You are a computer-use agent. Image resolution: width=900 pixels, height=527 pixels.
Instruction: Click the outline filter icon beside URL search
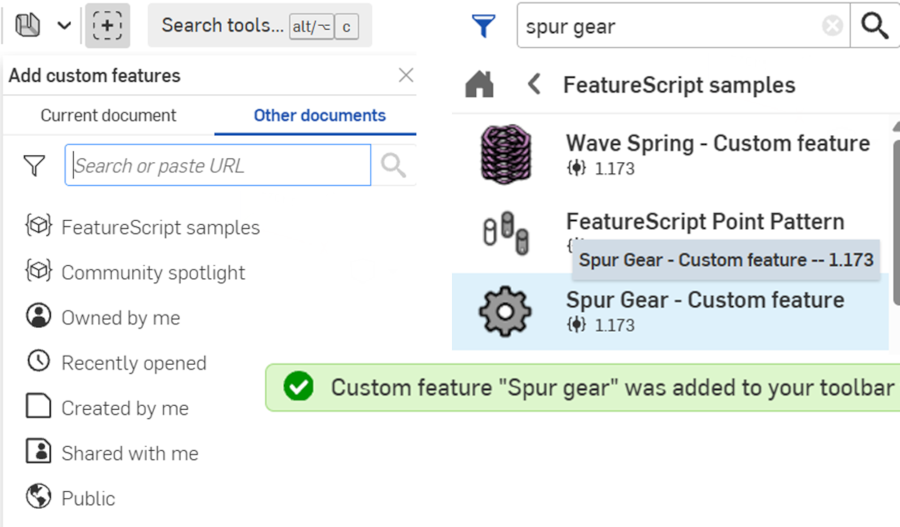coord(35,166)
